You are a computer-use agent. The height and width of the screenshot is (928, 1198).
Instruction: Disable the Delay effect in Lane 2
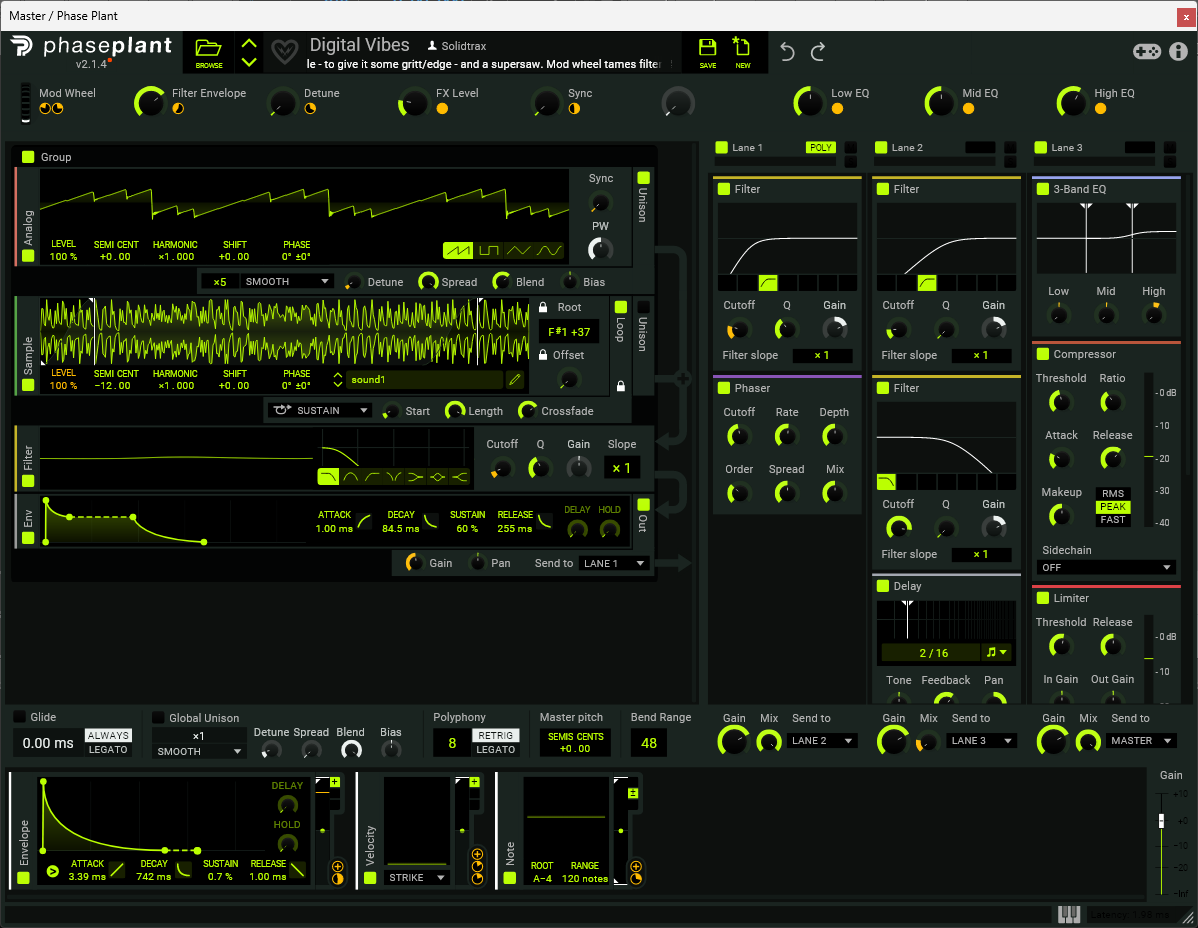pos(883,586)
